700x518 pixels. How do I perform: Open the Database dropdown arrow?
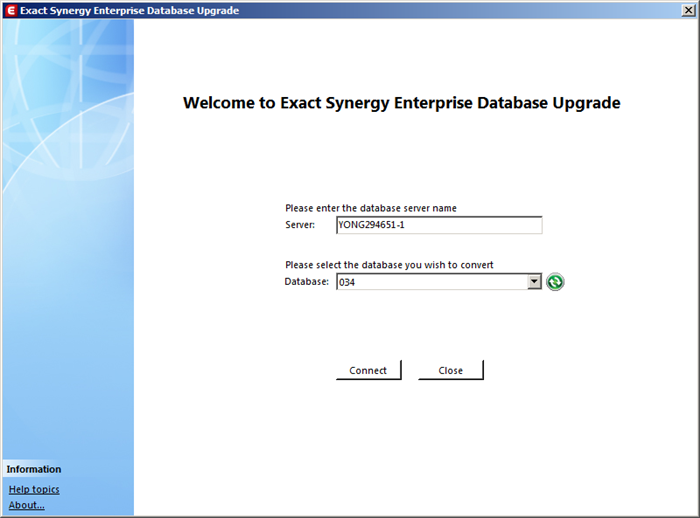point(534,282)
